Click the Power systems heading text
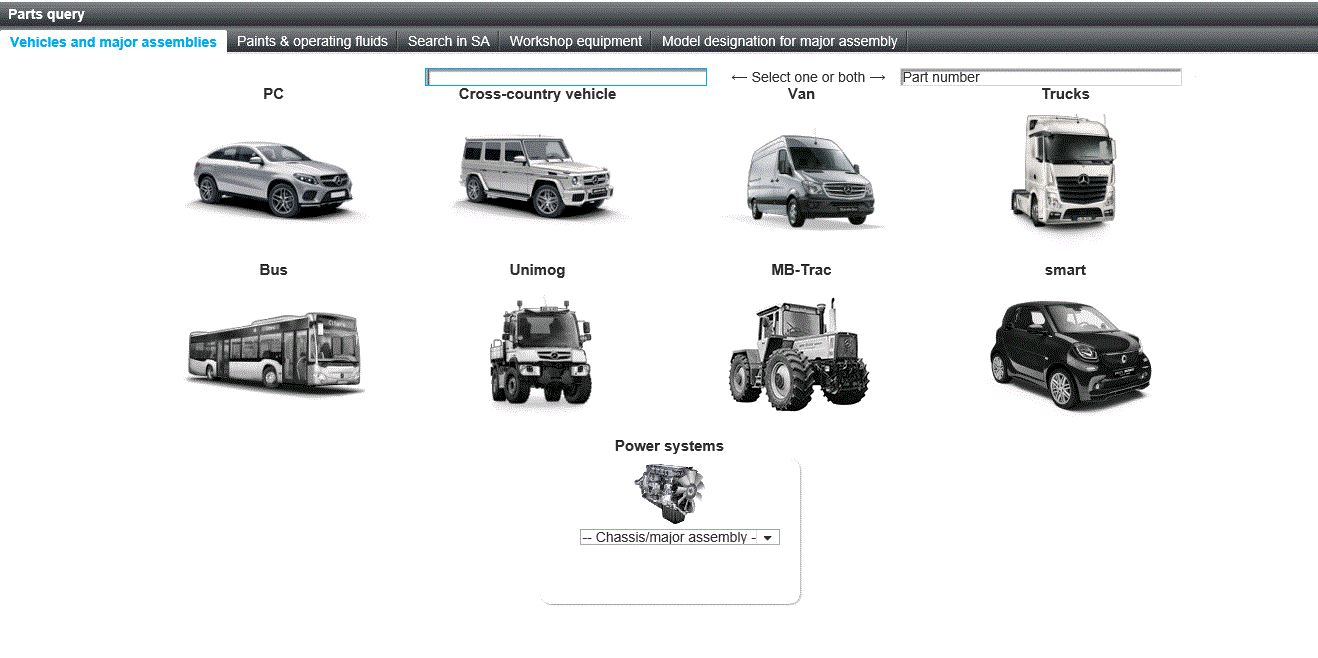 (x=669, y=446)
